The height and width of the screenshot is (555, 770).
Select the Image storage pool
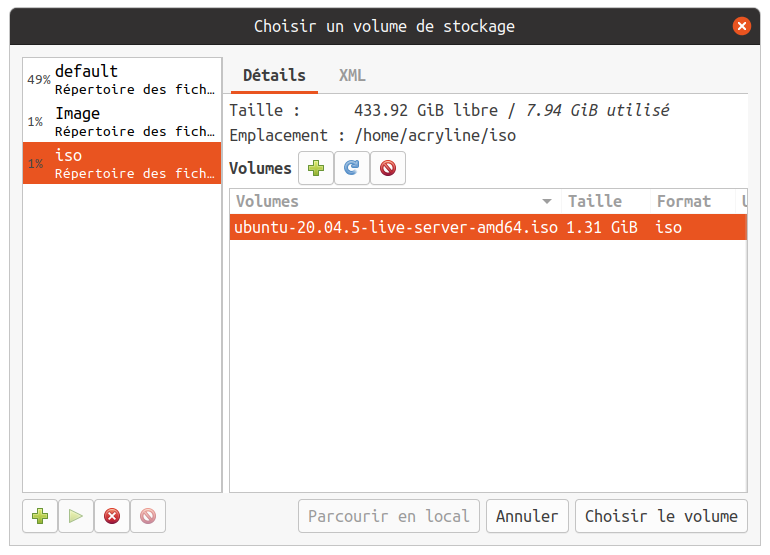[122, 121]
